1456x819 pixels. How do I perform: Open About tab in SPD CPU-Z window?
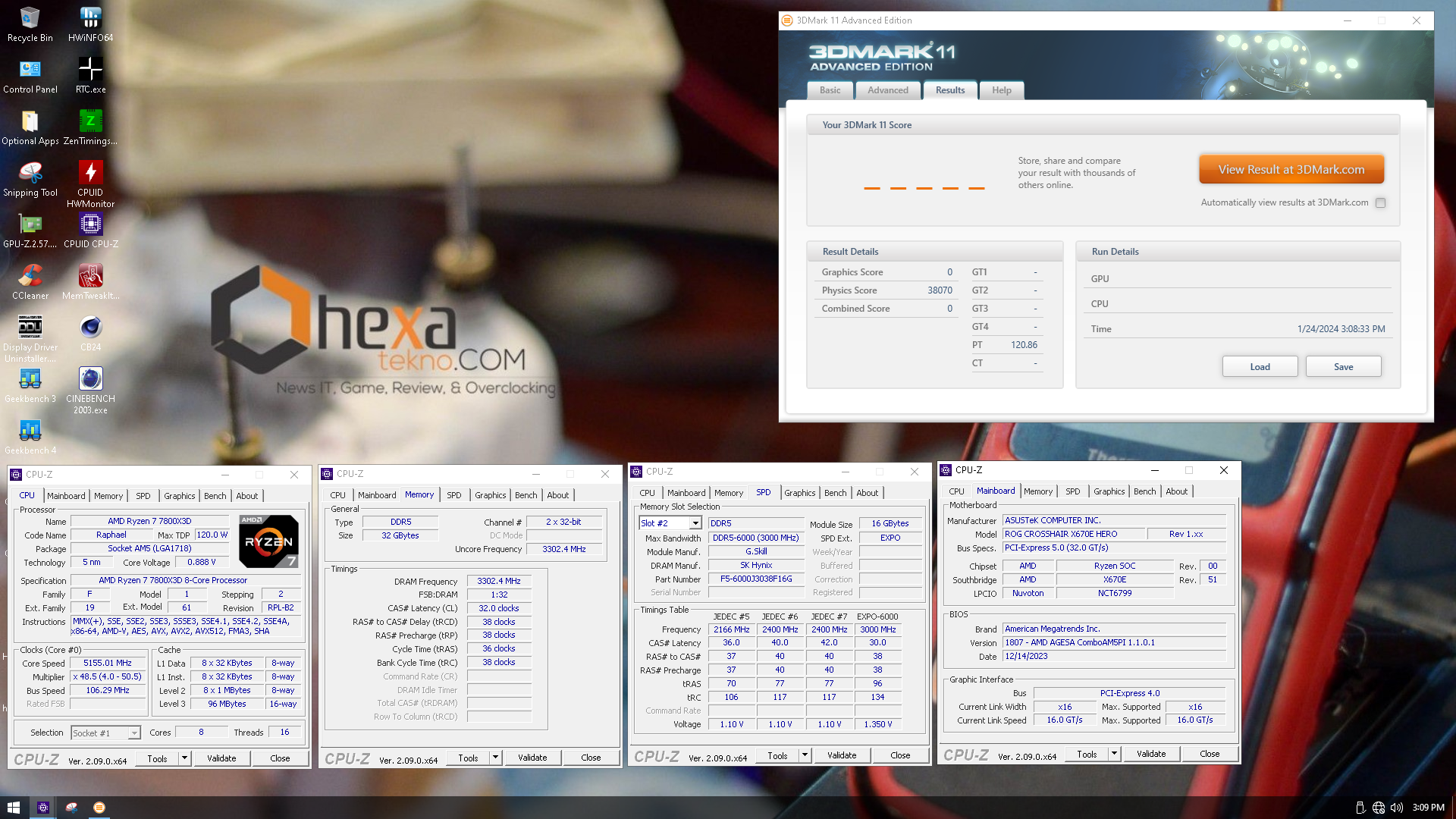[868, 493]
